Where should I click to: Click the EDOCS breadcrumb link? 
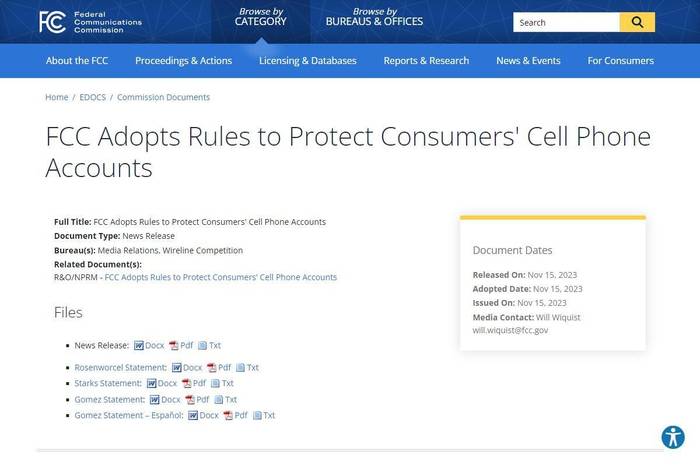(92, 97)
